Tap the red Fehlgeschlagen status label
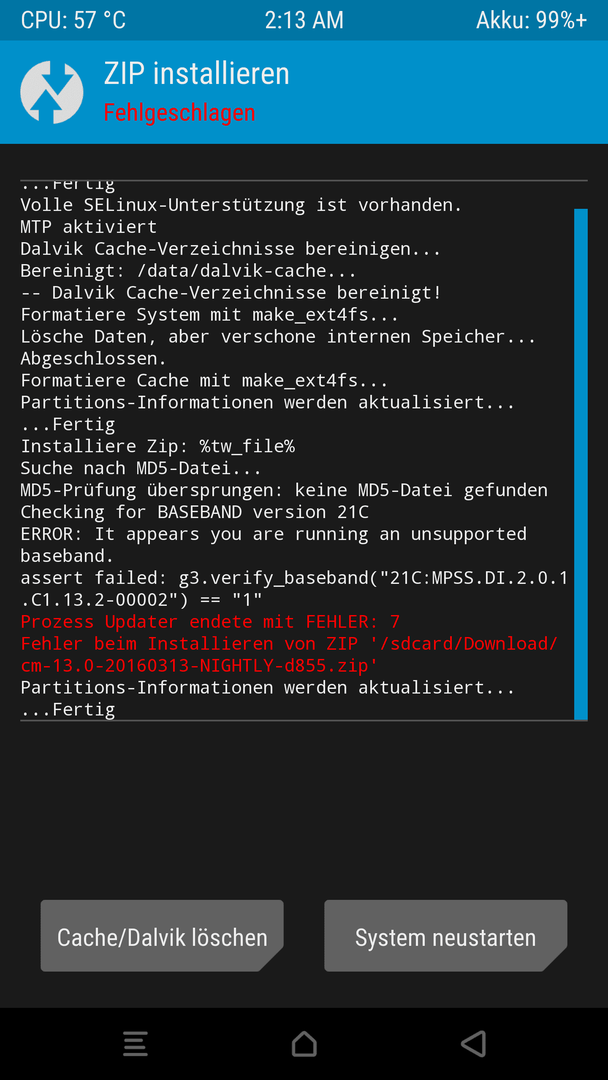 [179, 112]
